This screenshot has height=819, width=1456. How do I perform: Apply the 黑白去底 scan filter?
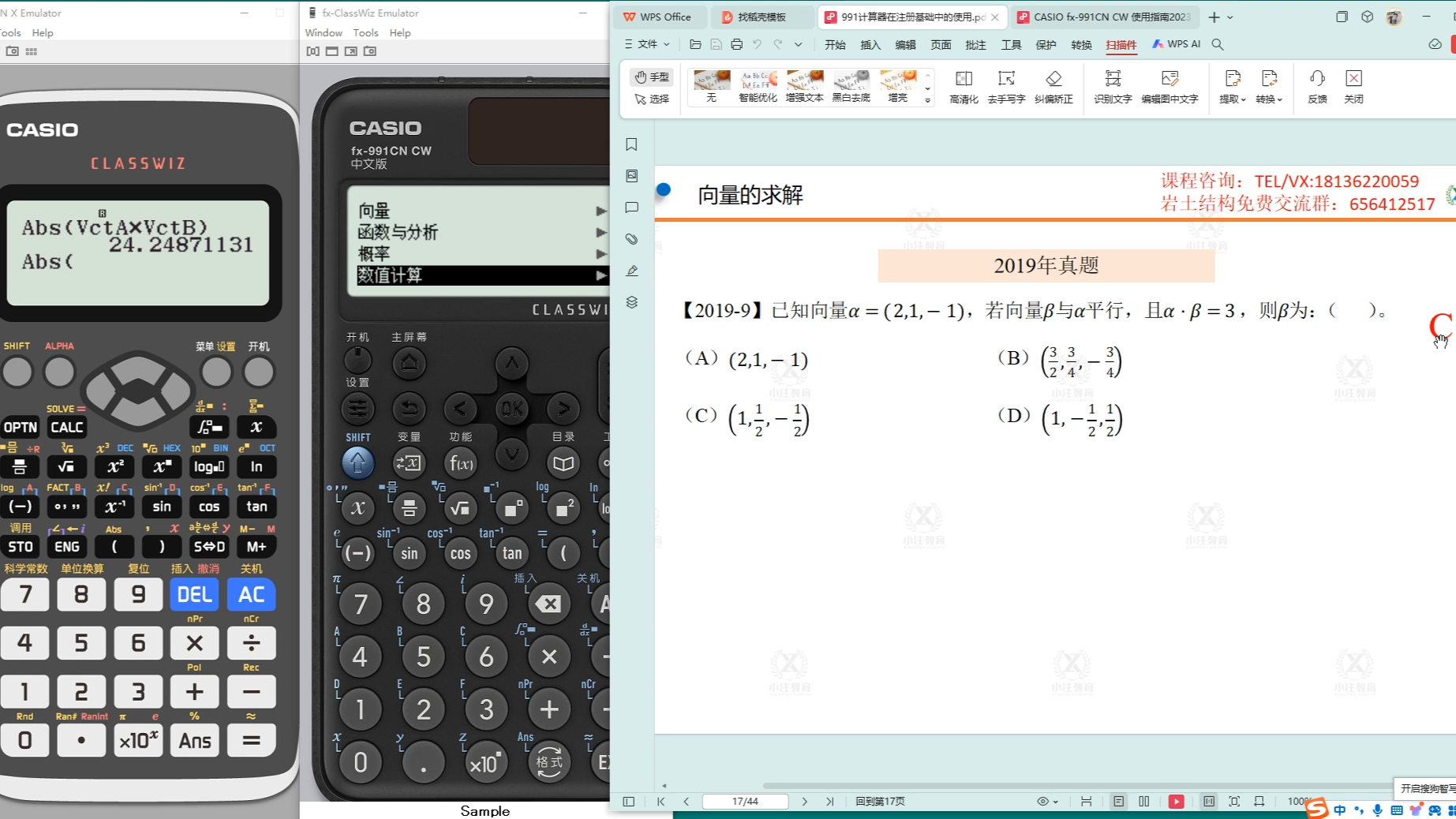point(851,87)
